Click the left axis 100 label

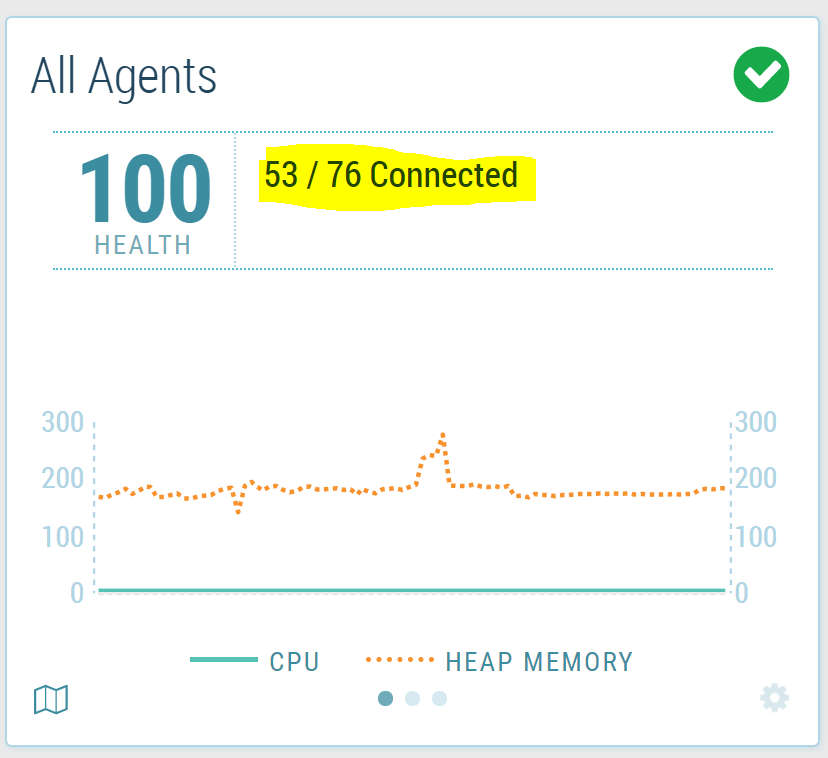click(x=62, y=537)
